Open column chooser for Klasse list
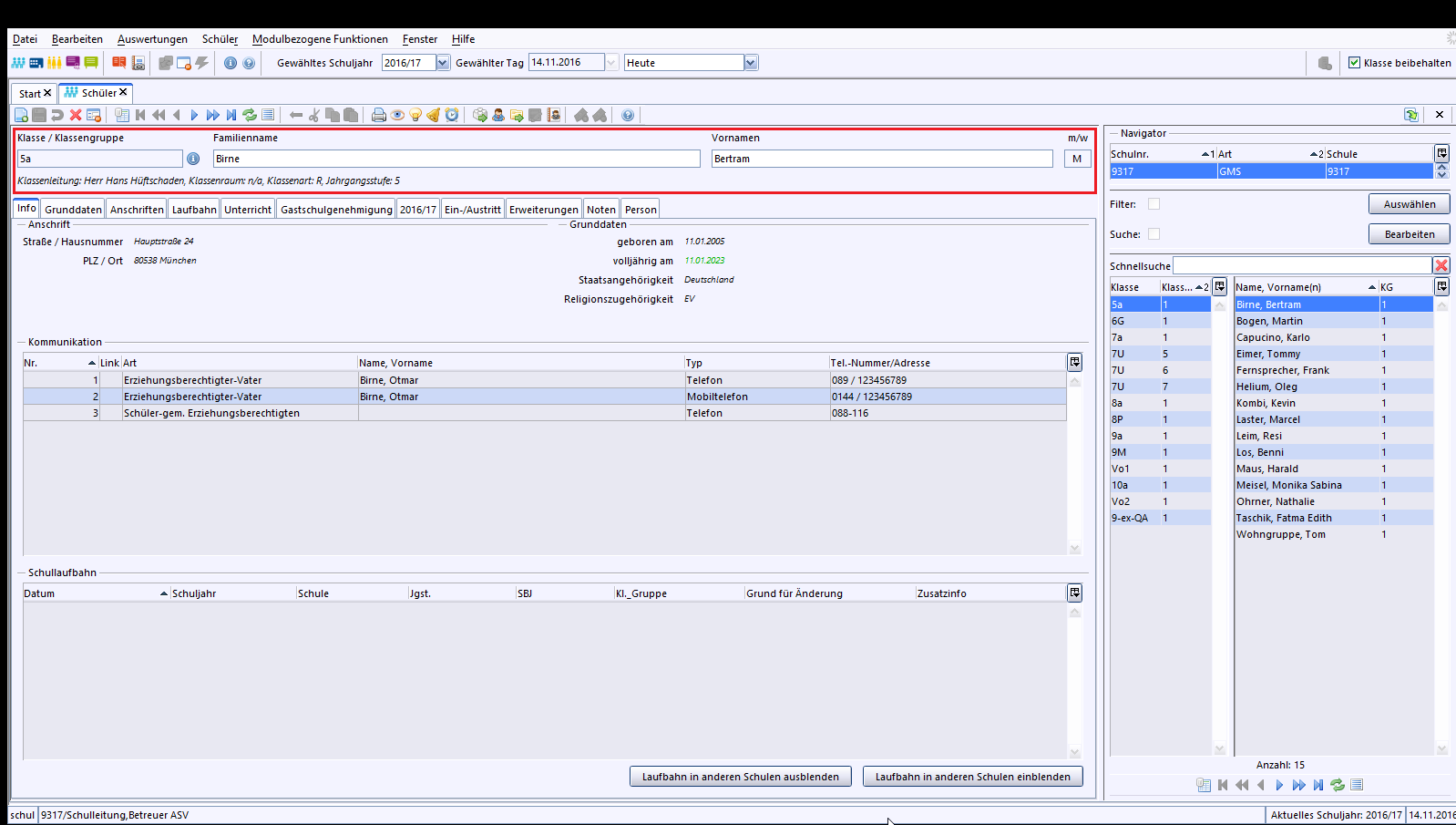Image resolution: width=1456 pixels, height=825 pixels. point(1220,286)
